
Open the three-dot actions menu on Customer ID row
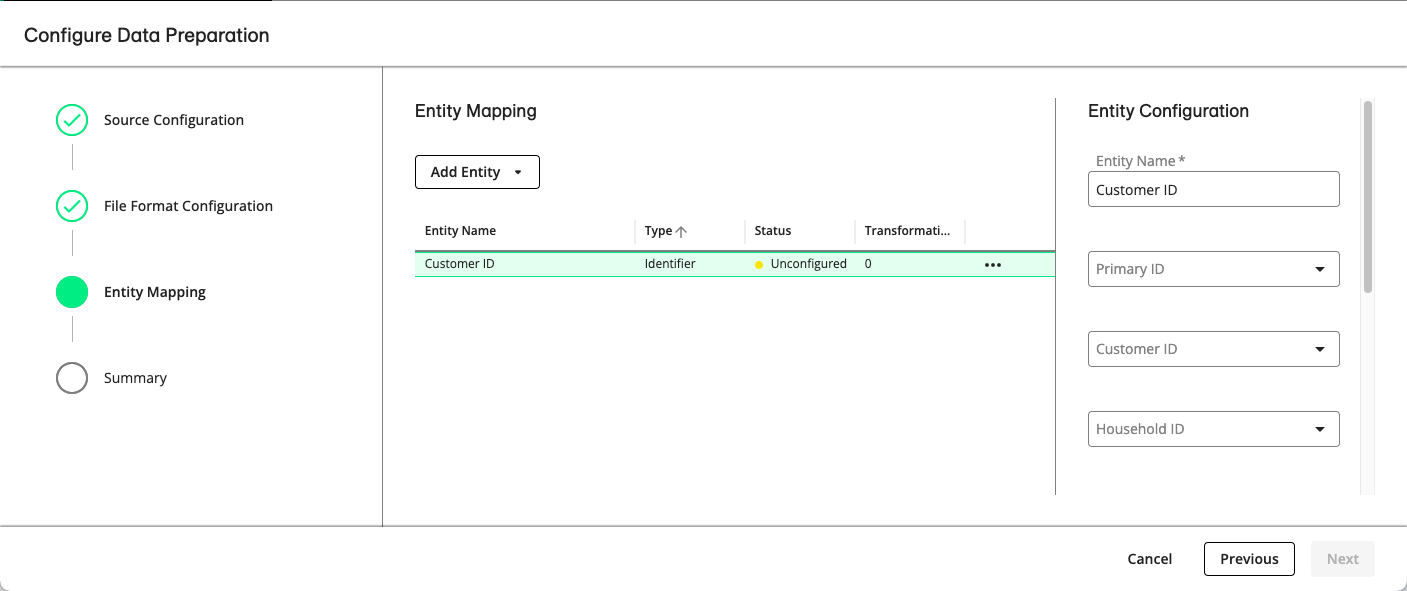click(992, 263)
